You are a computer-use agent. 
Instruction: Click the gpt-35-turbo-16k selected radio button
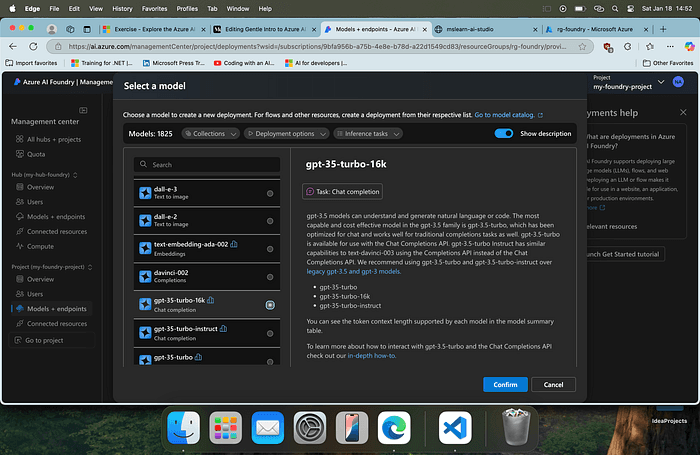tap(270, 305)
